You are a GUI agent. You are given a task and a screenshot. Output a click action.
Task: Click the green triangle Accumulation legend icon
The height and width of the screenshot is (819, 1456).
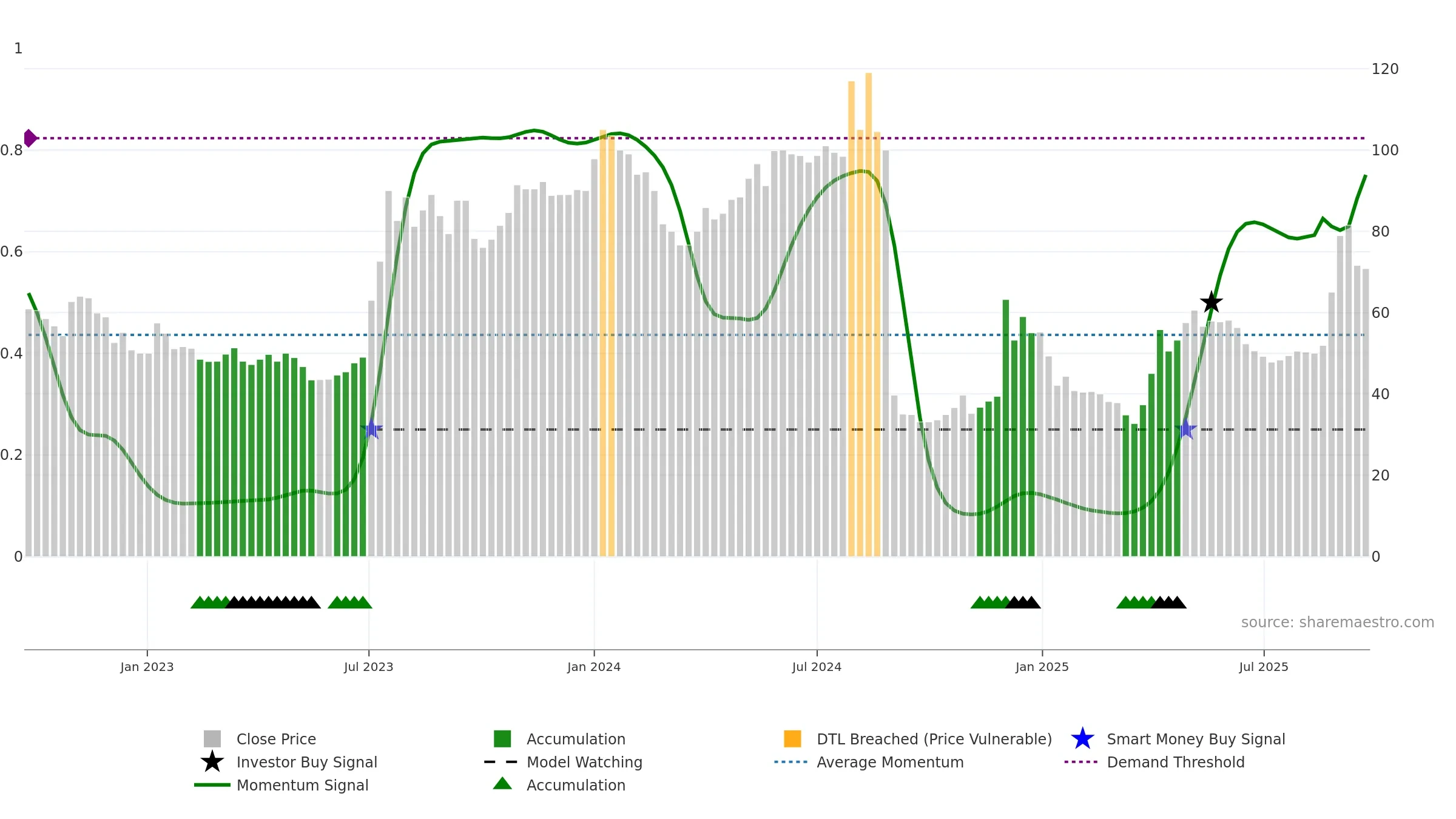(x=502, y=784)
